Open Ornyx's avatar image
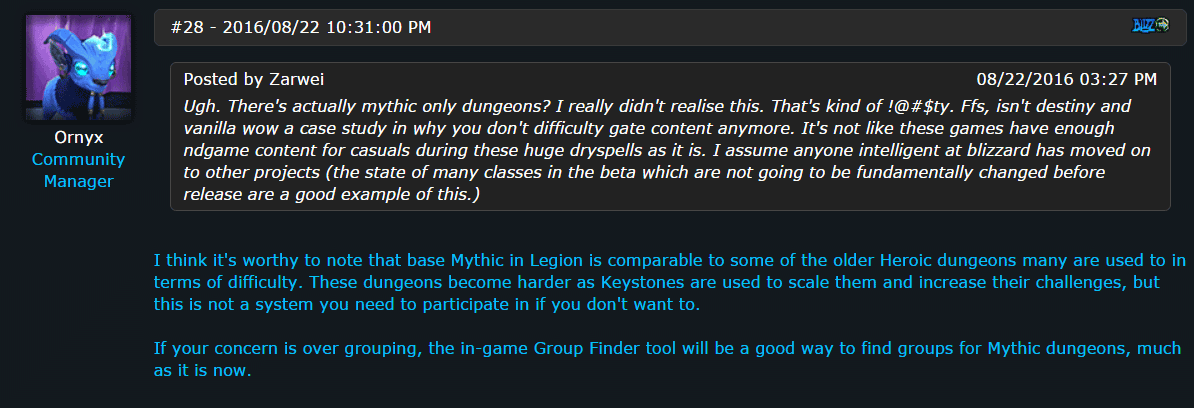This screenshot has height=408, width=1194. [76, 67]
